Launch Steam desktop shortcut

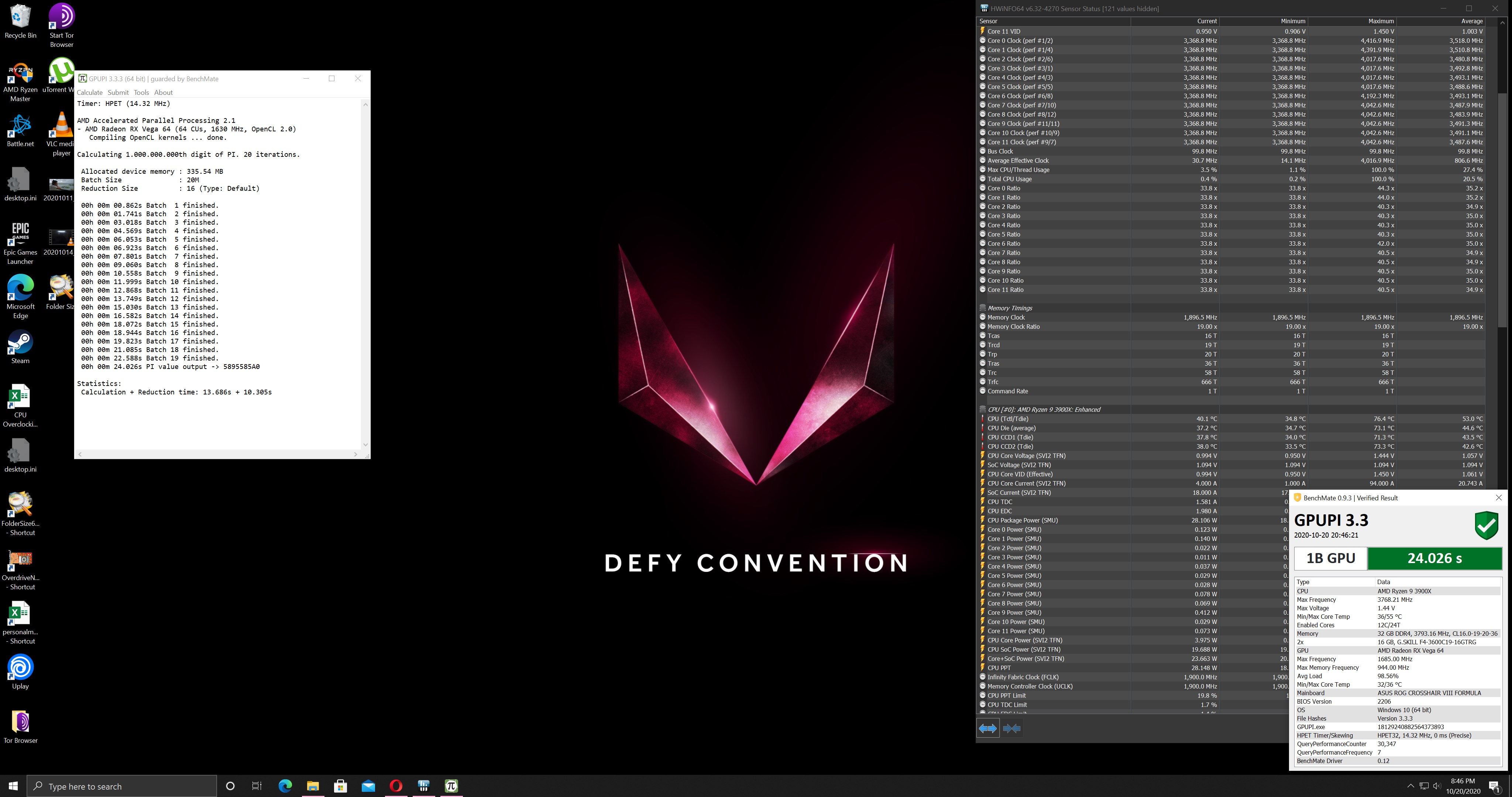[x=21, y=347]
